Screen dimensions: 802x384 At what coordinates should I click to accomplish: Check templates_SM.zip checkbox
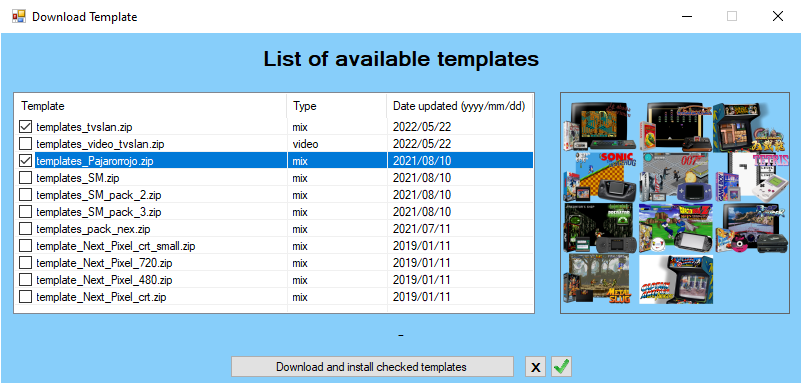(25, 178)
